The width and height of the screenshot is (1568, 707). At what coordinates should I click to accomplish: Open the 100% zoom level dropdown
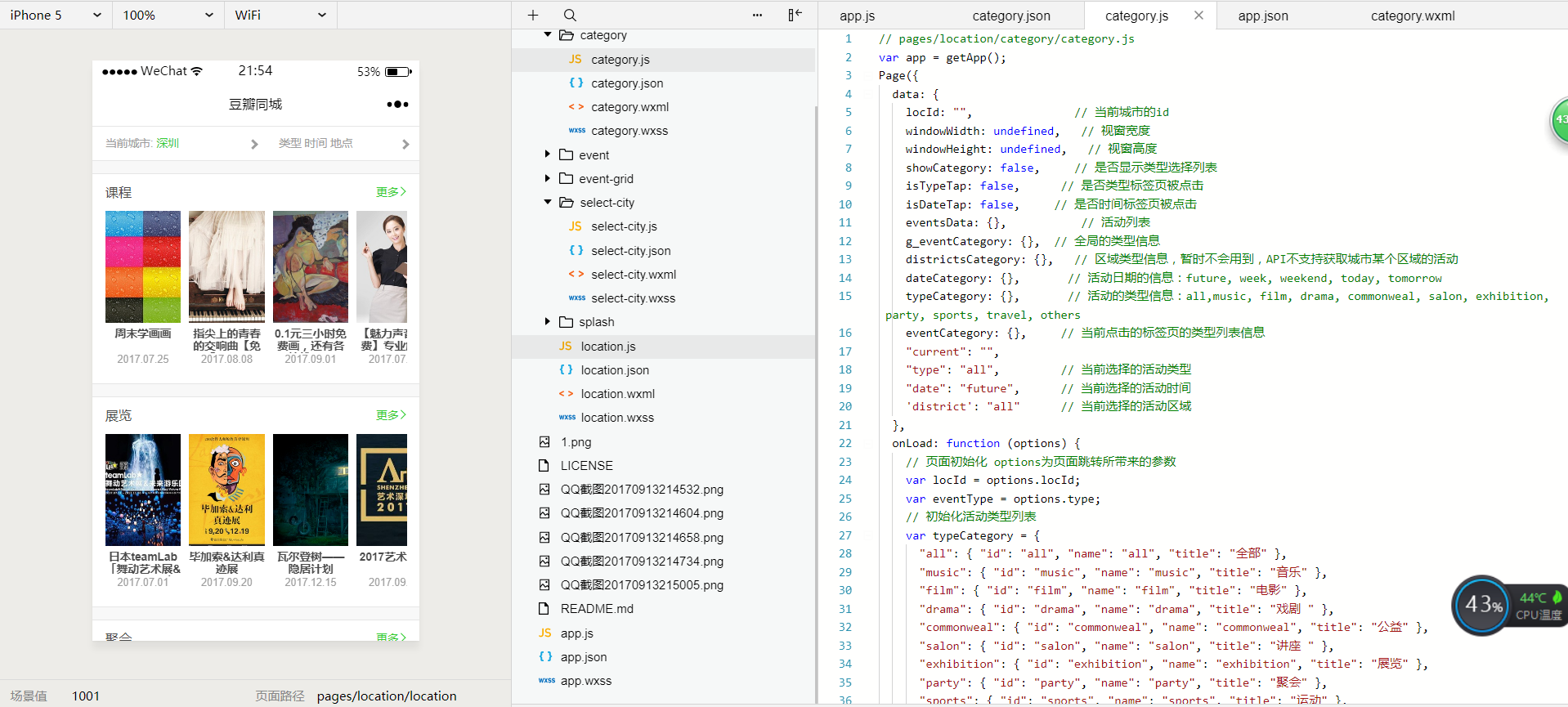(168, 15)
